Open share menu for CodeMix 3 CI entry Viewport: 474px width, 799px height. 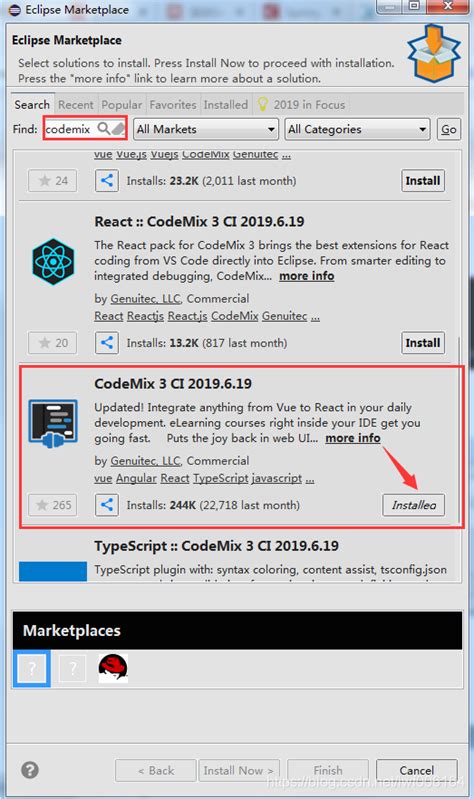click(107, 504)
